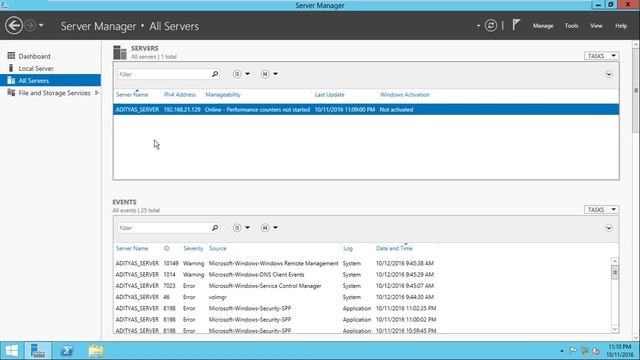Open the View menu
The image size is (640, 360).
point(596,26)
